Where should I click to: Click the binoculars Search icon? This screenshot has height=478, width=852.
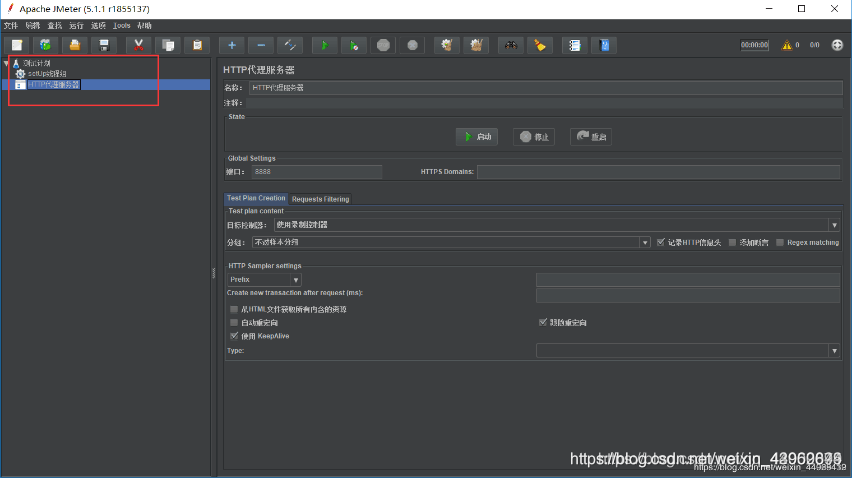pyautogui.click(x=511, y=45)
